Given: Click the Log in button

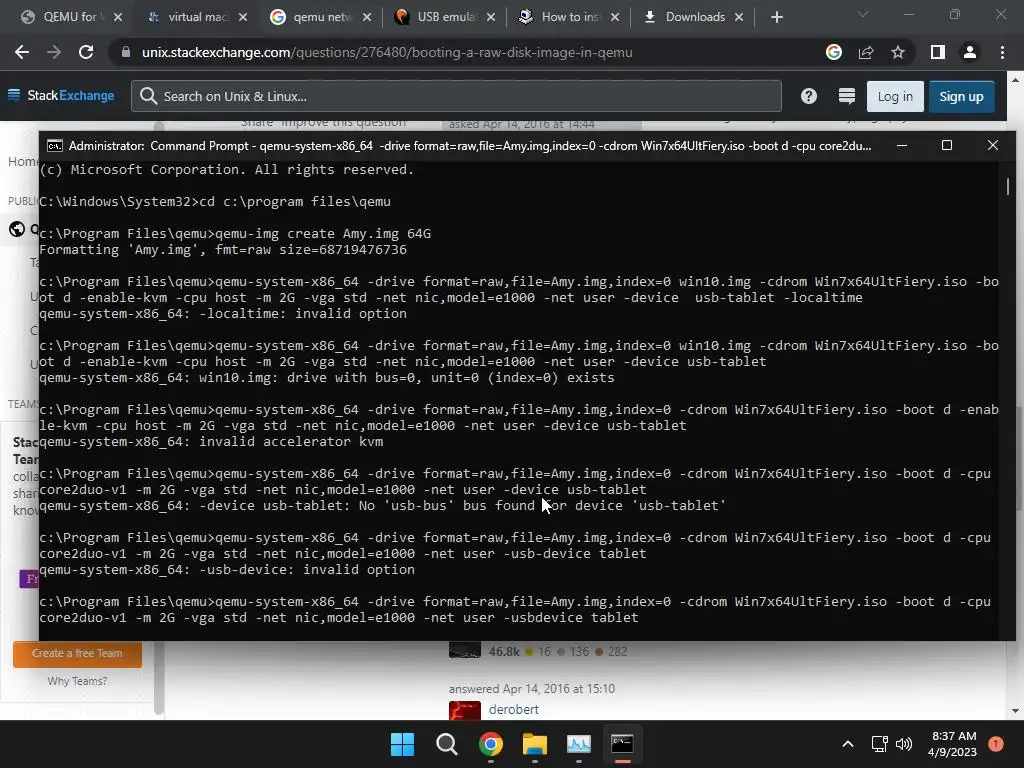Looking at the screenshot, I should [x=895, y=97].
